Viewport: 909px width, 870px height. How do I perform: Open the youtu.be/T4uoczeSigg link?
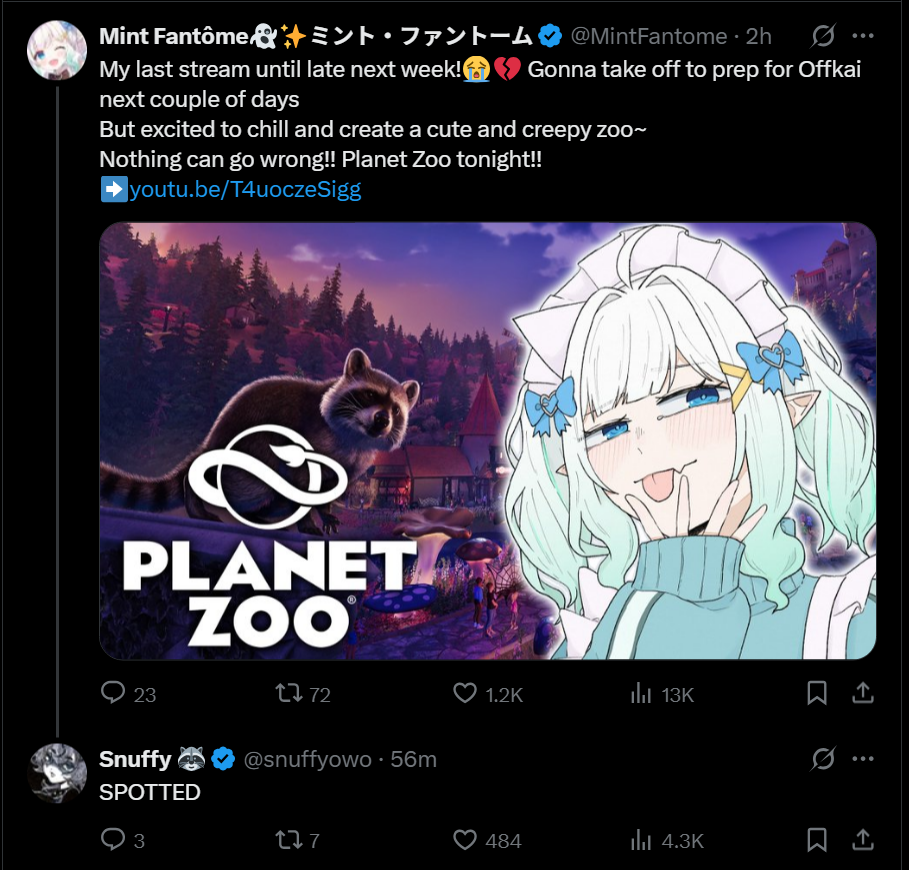tap(245, 189)
